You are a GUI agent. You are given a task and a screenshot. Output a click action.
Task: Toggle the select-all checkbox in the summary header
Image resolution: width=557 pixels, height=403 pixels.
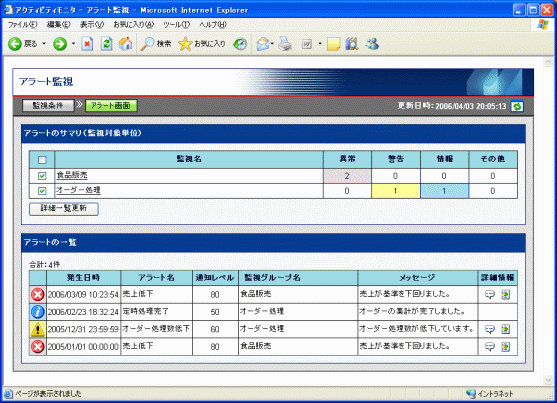[x=42, y=160]
